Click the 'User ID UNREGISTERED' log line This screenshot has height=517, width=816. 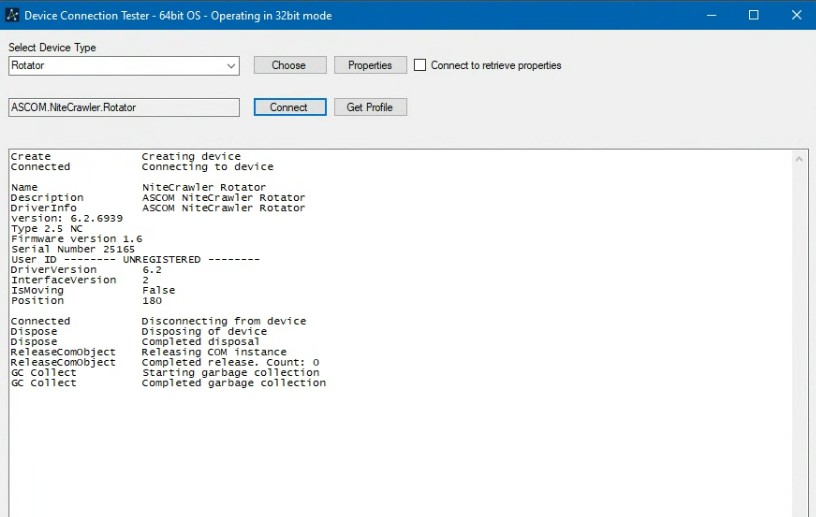[x=135, y=259]
